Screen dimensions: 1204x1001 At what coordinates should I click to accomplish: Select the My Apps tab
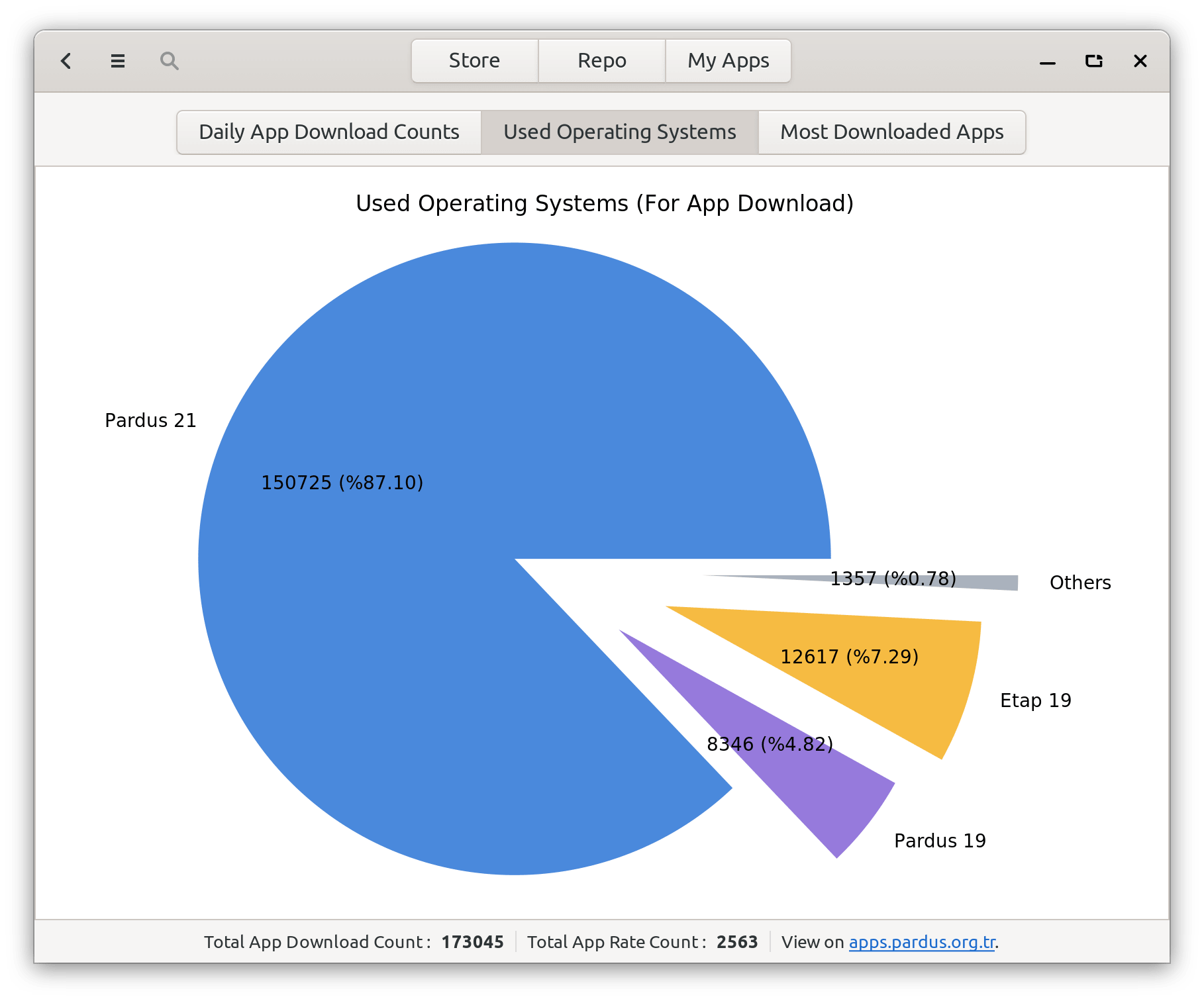tap(728, 61)
